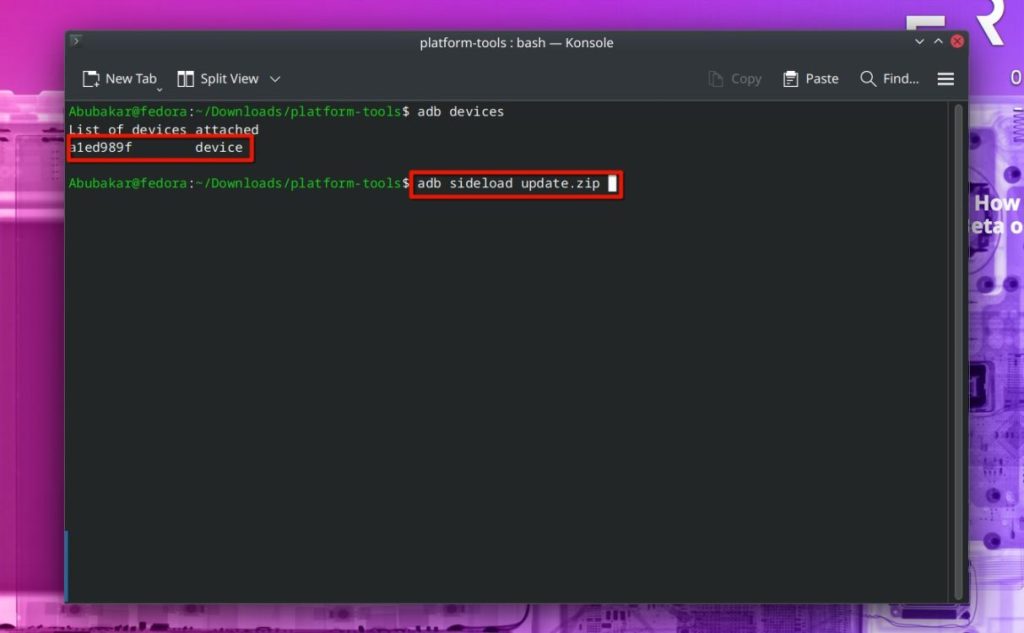Image resolution: width=1024 pixels, height=633 pixels.
Task: Click the adb devices command text
Action: click(460, 112)
